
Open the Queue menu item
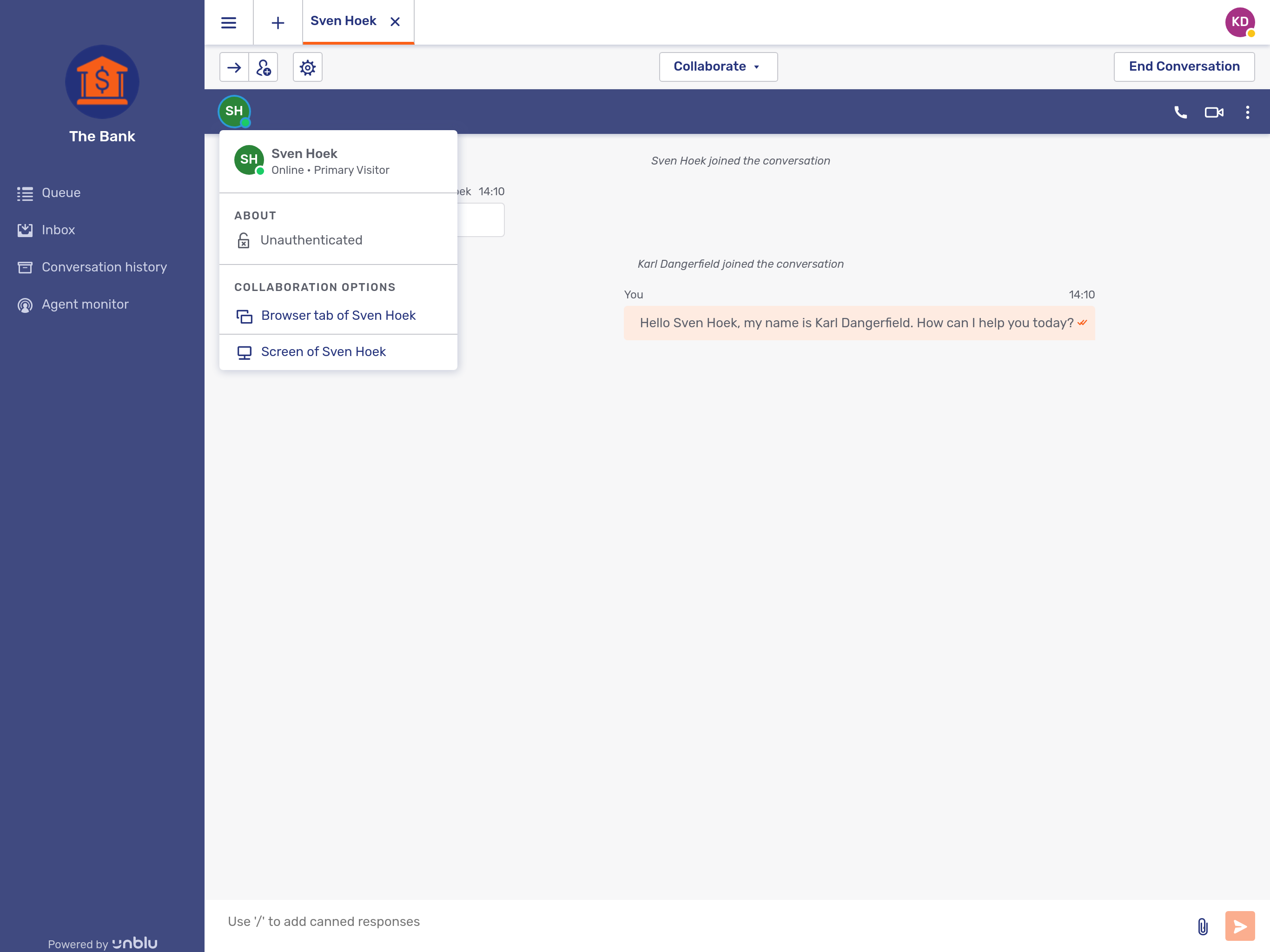click(61, 193)
